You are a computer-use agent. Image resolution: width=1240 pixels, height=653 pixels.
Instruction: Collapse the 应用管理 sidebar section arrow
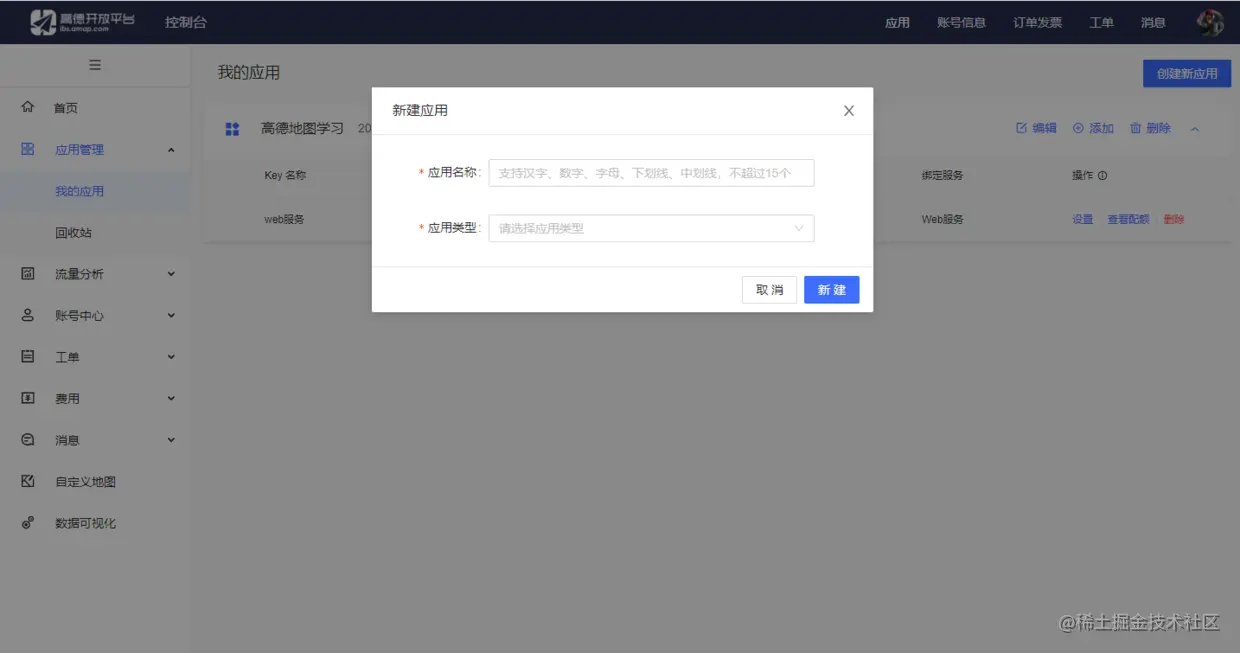click(x=171, y=150)
